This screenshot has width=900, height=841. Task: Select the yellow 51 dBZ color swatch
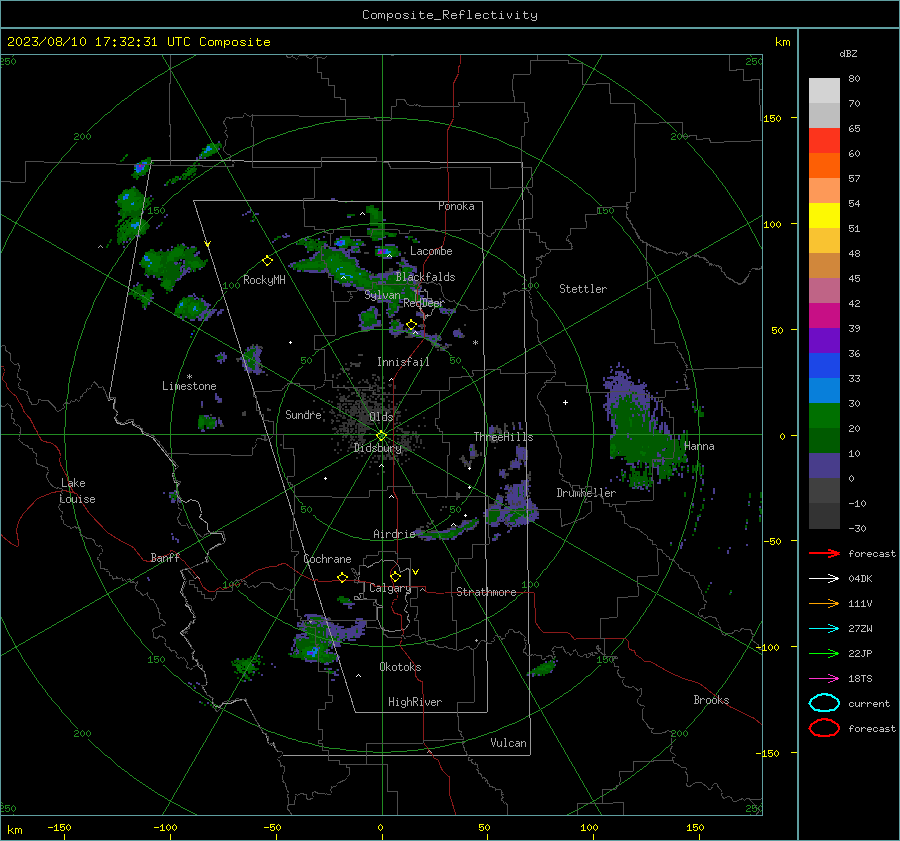[x=824, y=216]
